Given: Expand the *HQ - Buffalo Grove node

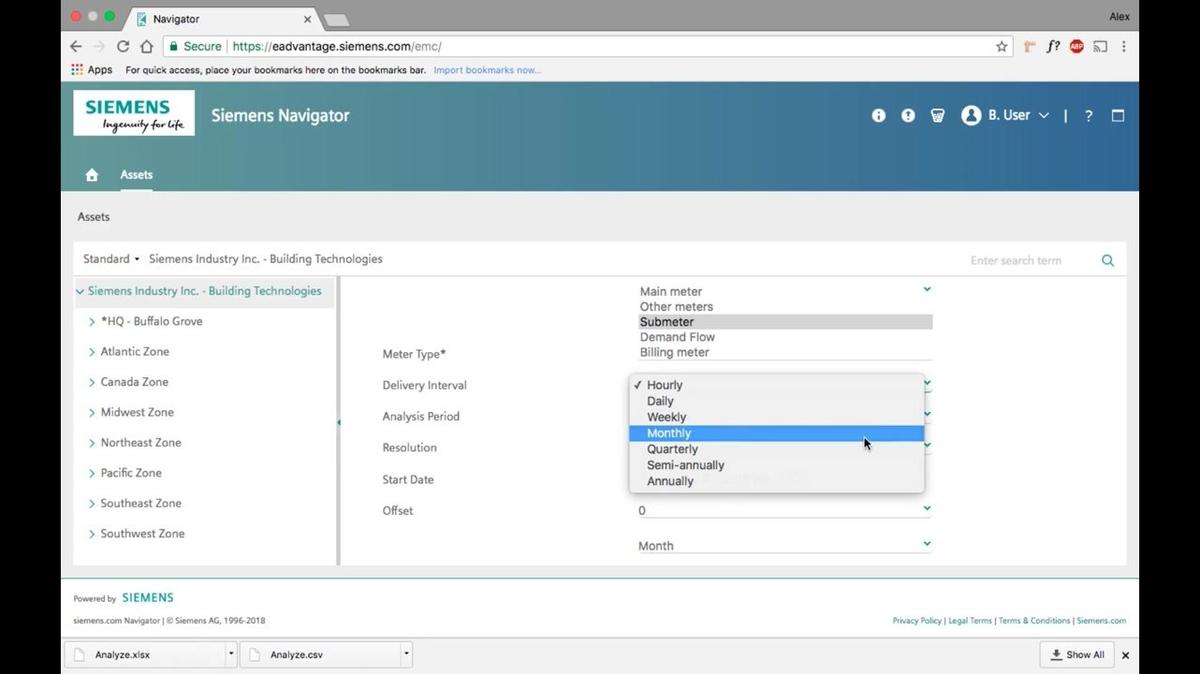Looking at the screenshot, I should tap(92, 322).
